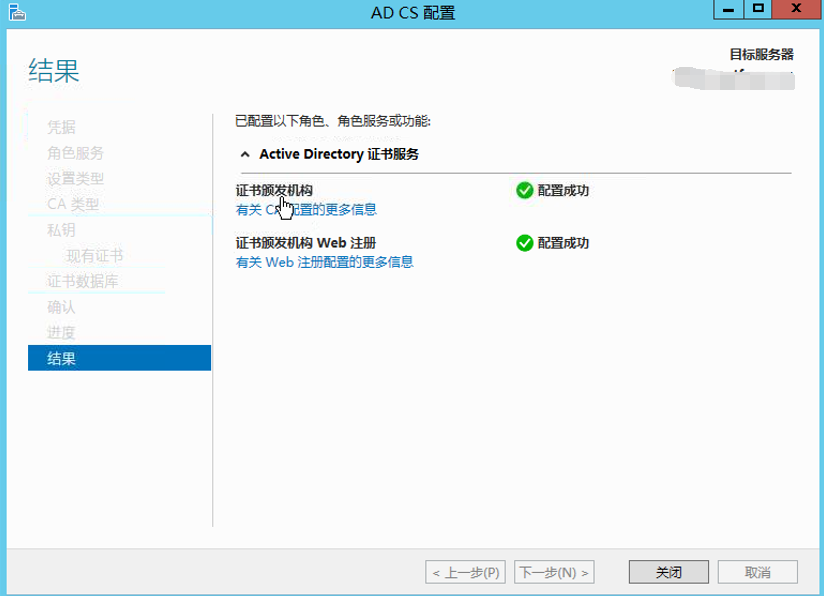Viewport: 824px width, 596px height.
Task: Click the 证书颁发机构 Web 注册 label
Action: [x=306, y=243]
